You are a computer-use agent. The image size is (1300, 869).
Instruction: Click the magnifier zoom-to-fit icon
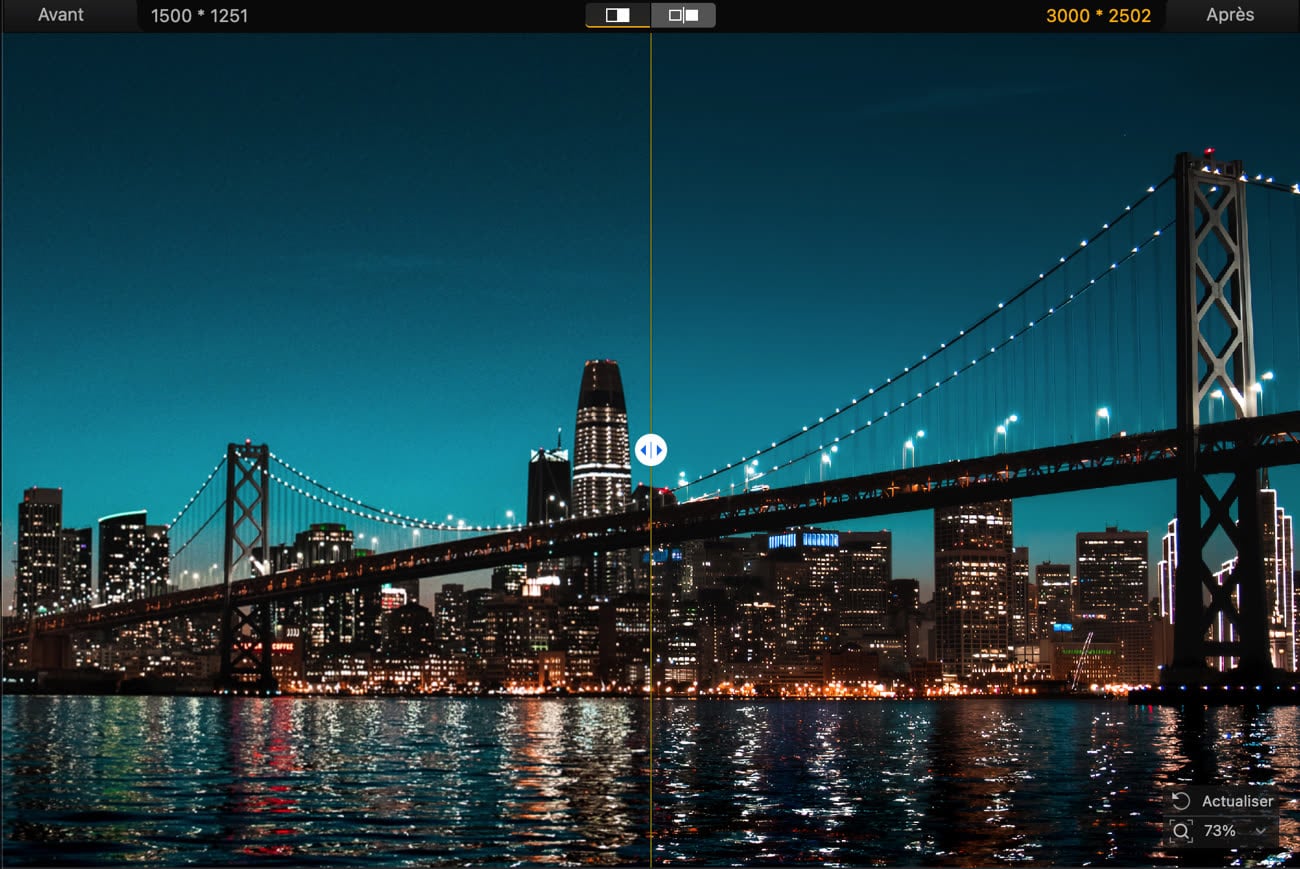[x=1182, y=831]
